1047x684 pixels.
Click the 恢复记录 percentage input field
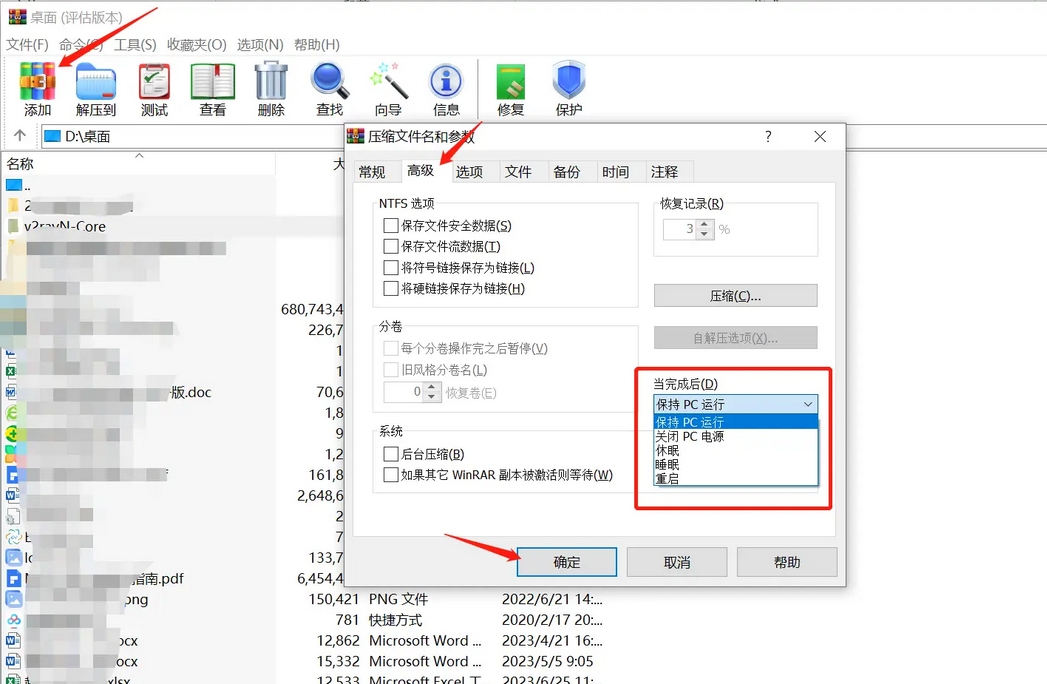(x=680, y=229)
